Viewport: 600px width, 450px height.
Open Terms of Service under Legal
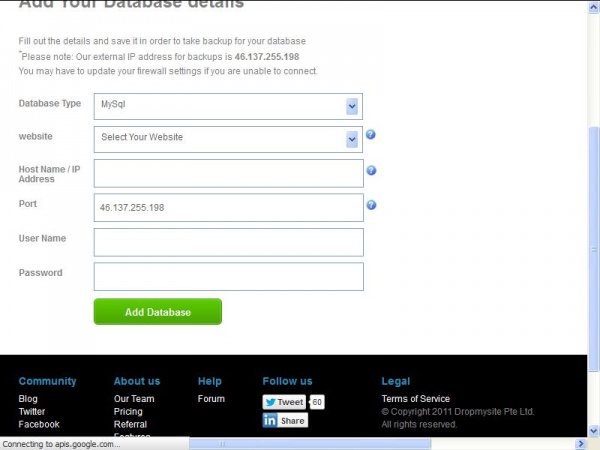[416, 399]
